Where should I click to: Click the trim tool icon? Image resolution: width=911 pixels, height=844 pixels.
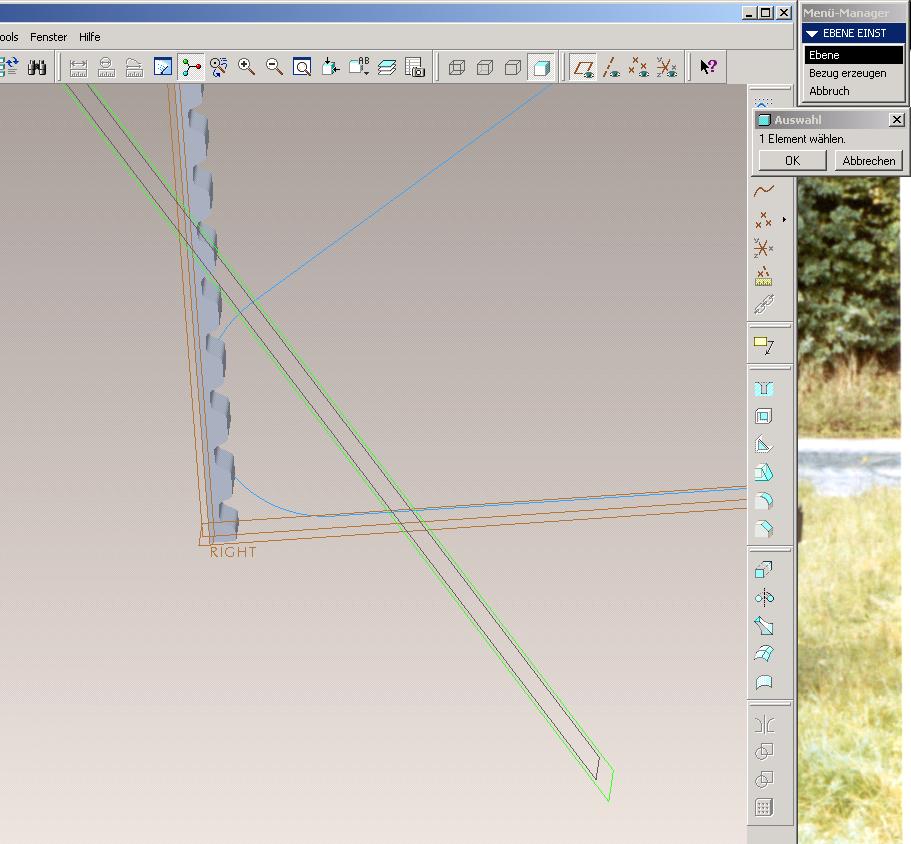coord(763,780)
